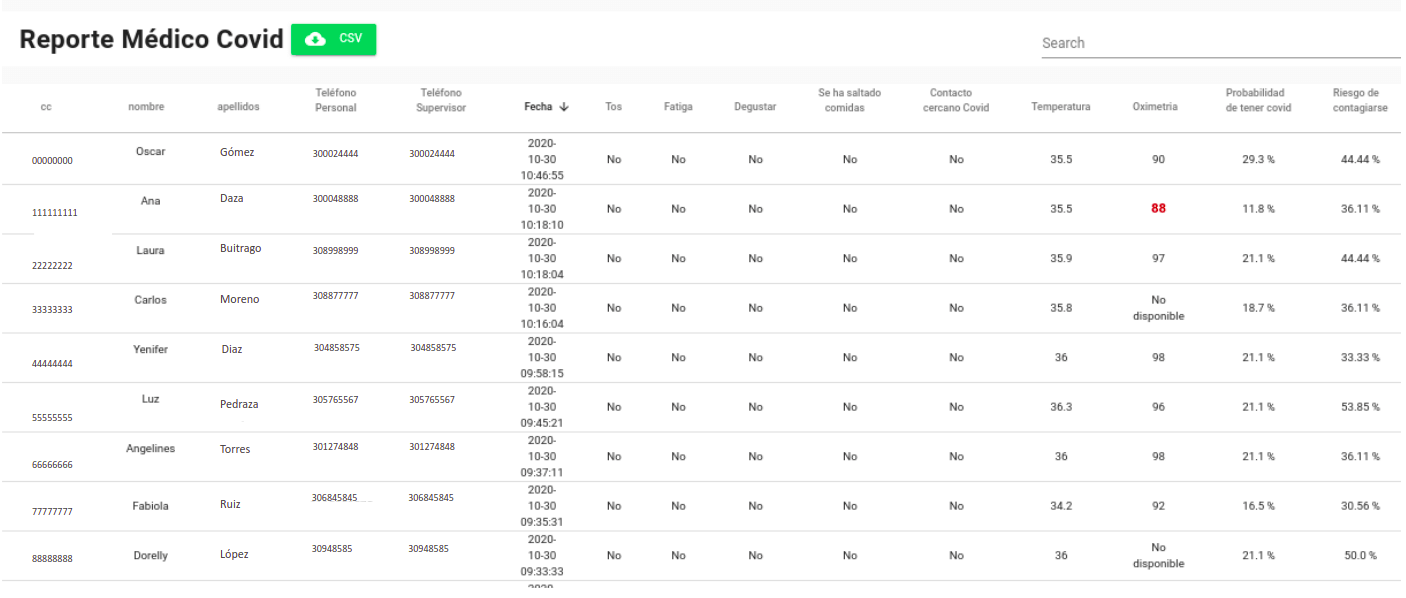Sort by Teléfono Personal column header
Screen dimensions: 1406x598
(336, 100)
